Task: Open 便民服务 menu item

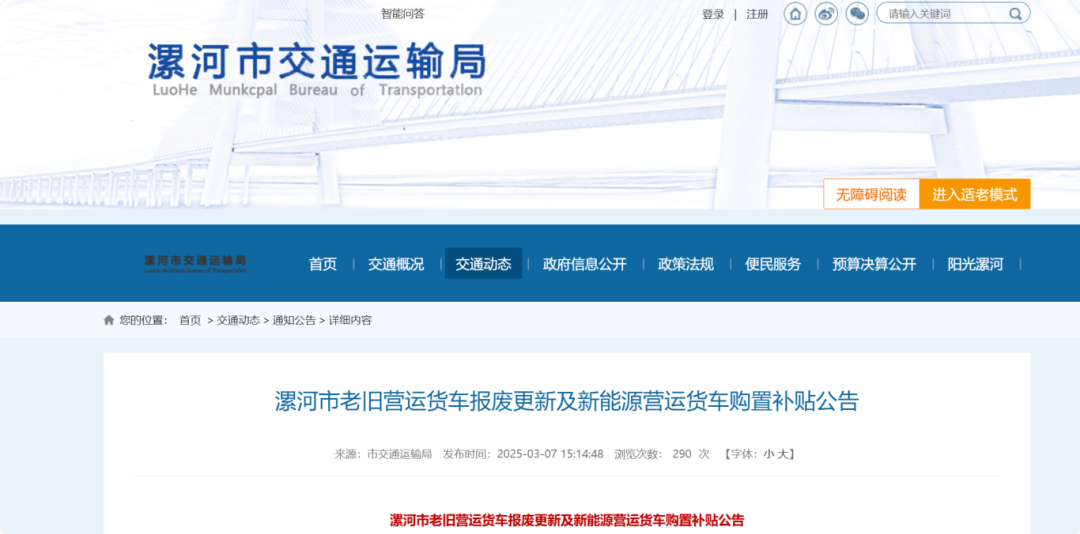Action: (773, 264)
